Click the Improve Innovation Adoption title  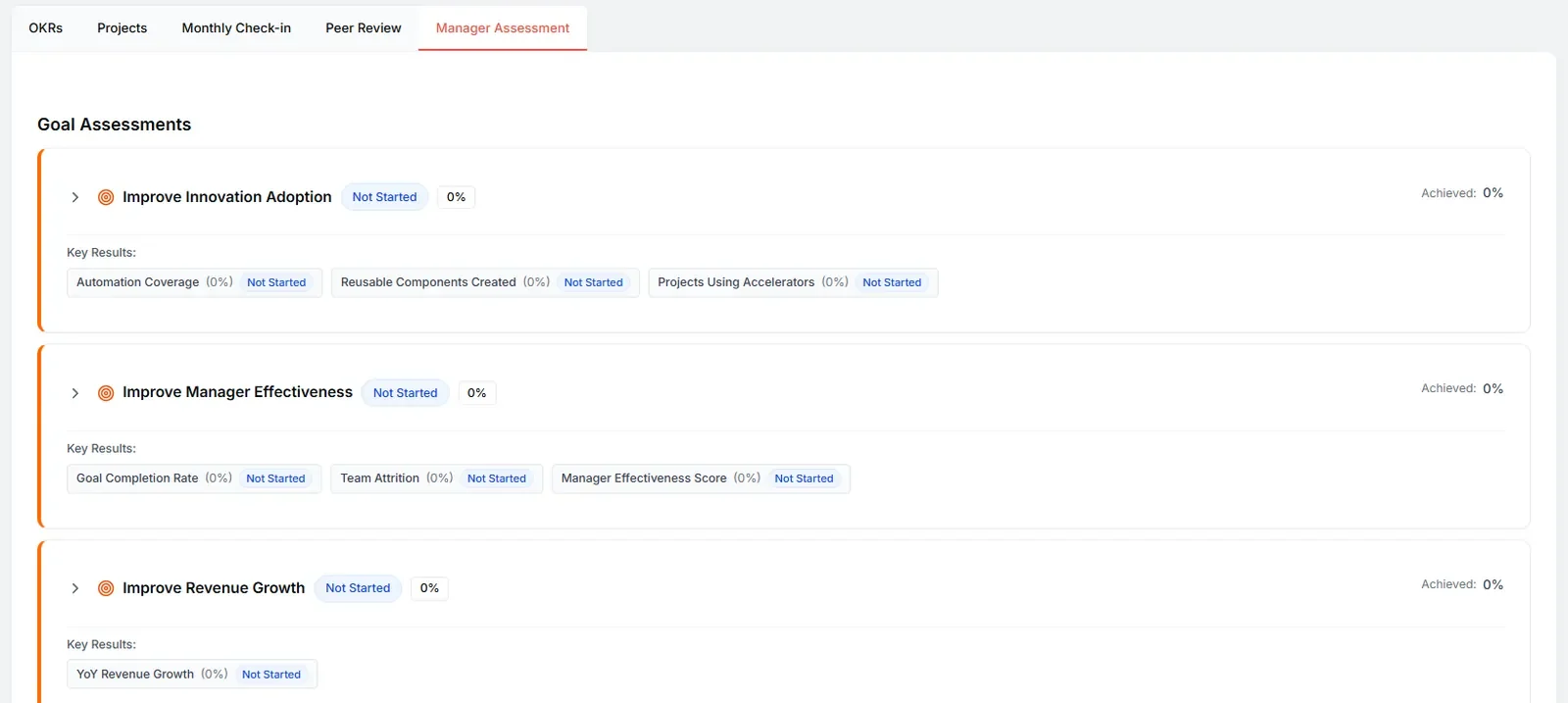(x=227, y=197)
